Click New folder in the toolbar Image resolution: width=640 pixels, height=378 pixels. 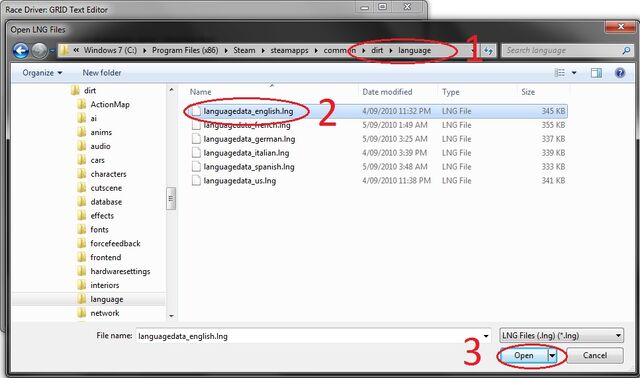point(102,73)
